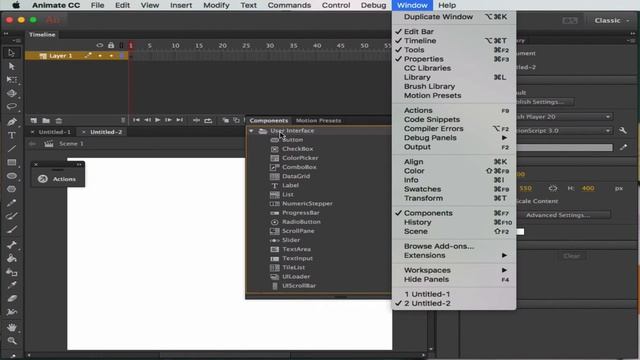Toggle lock all layers padlock icon
Viewport: 640px width, 360px height.
tap(111, 46)
